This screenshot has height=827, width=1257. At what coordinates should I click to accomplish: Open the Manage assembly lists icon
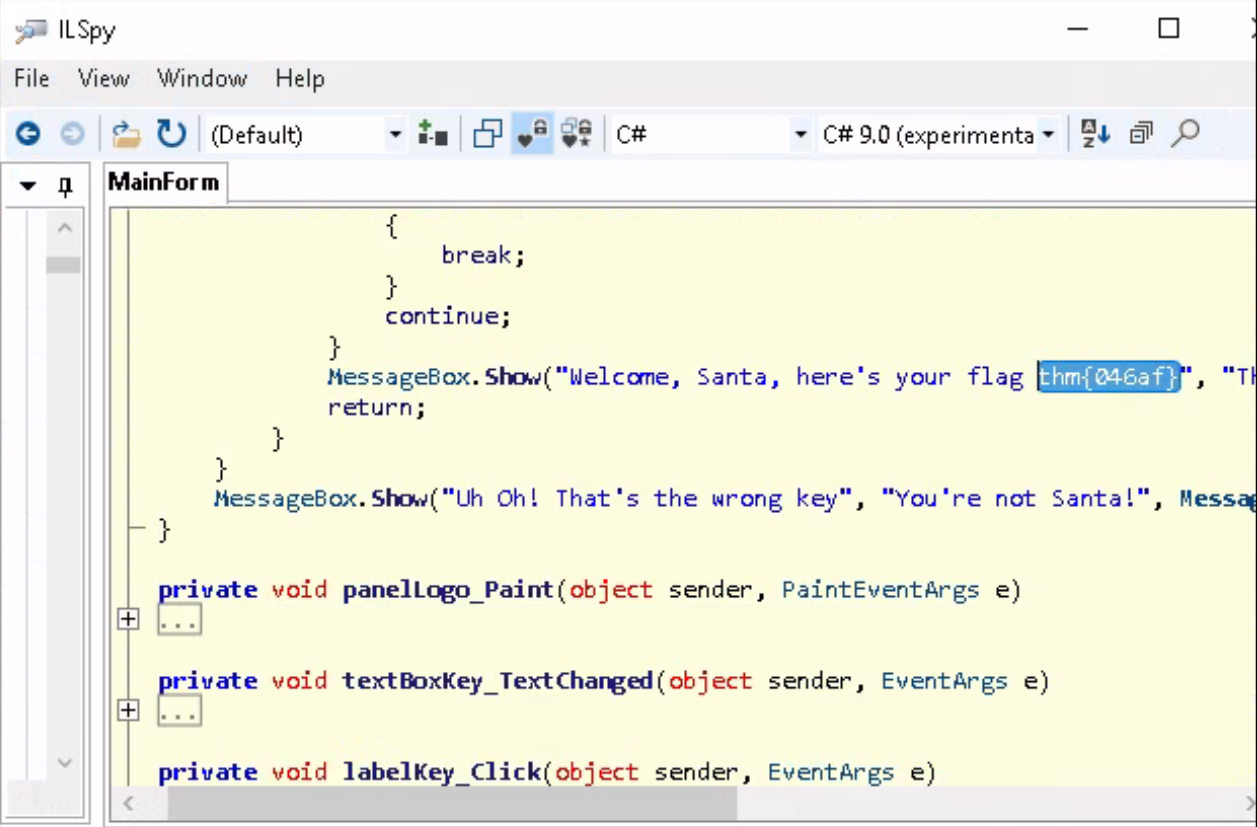coord(433,134)
